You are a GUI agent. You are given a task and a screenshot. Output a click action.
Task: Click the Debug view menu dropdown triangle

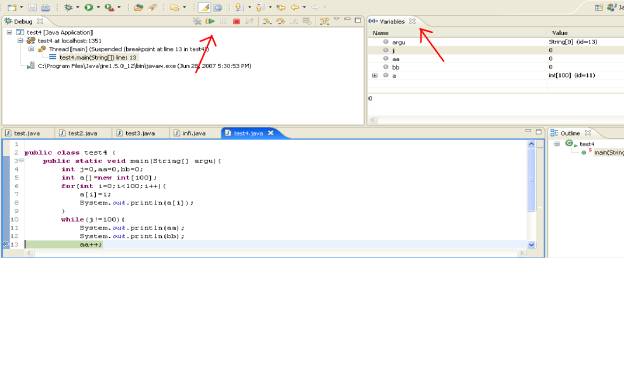337,19
